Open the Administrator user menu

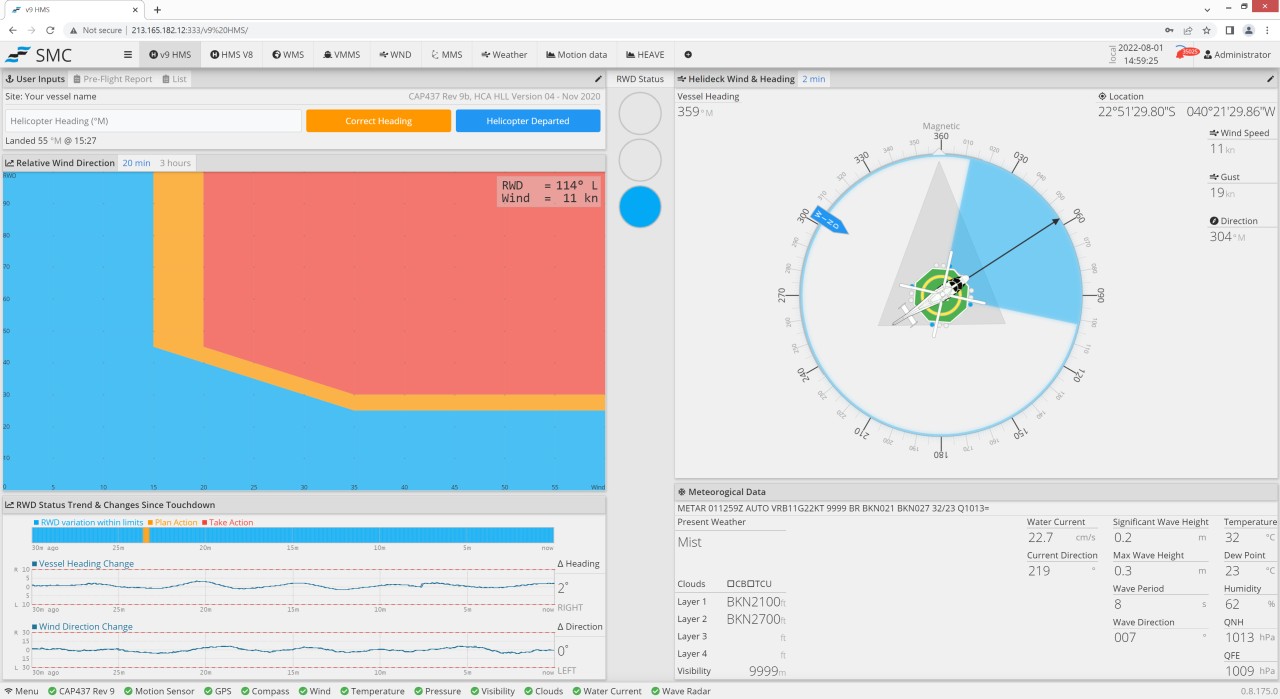pos(1237,55)
